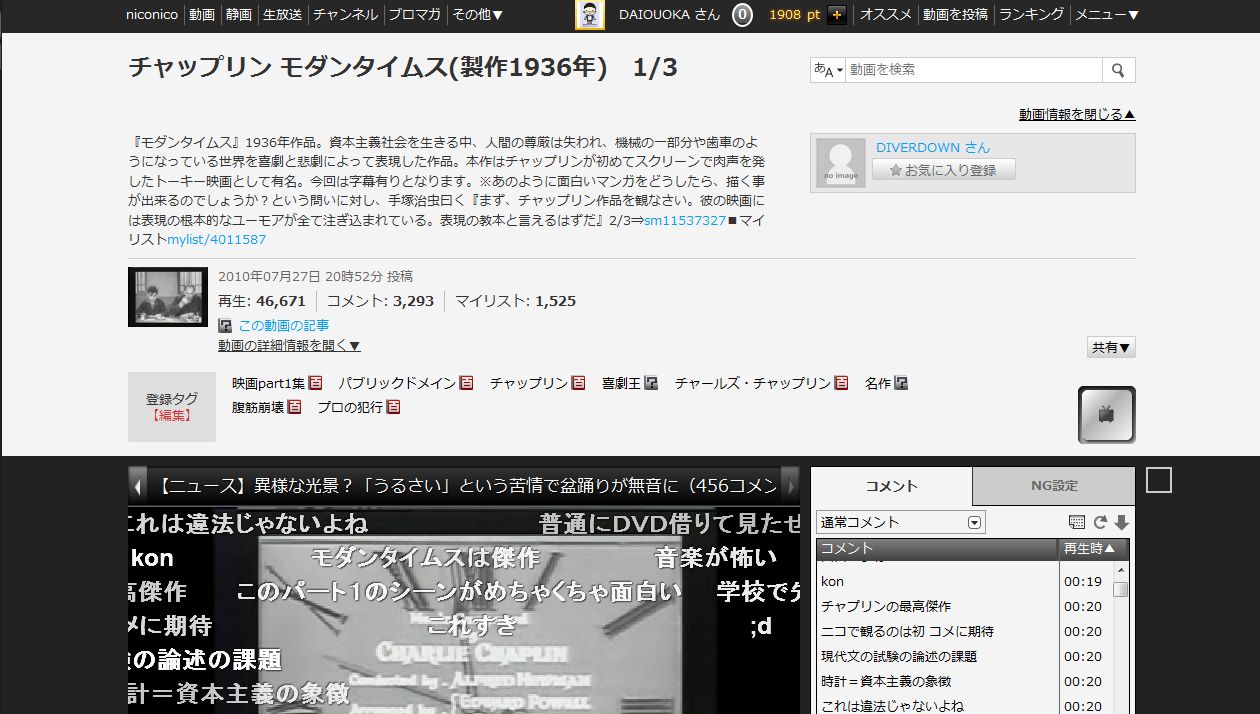Open the mylist/4011587 link

point(217,240)
